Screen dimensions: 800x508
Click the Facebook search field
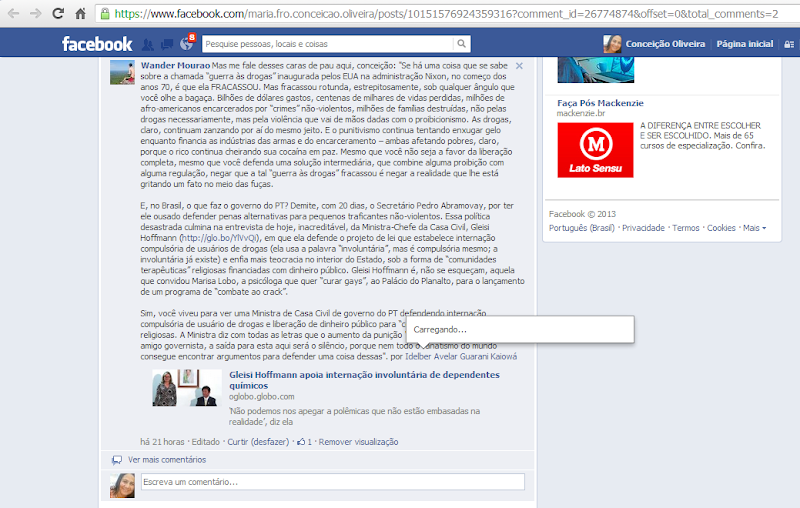click(328, 44)
